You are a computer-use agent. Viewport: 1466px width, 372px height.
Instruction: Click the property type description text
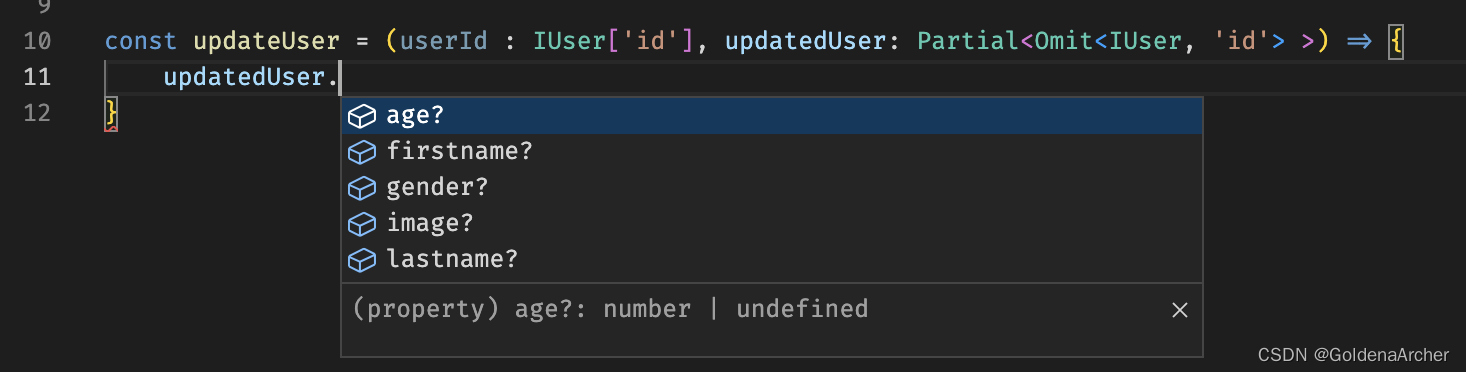[x=610, y=309]
